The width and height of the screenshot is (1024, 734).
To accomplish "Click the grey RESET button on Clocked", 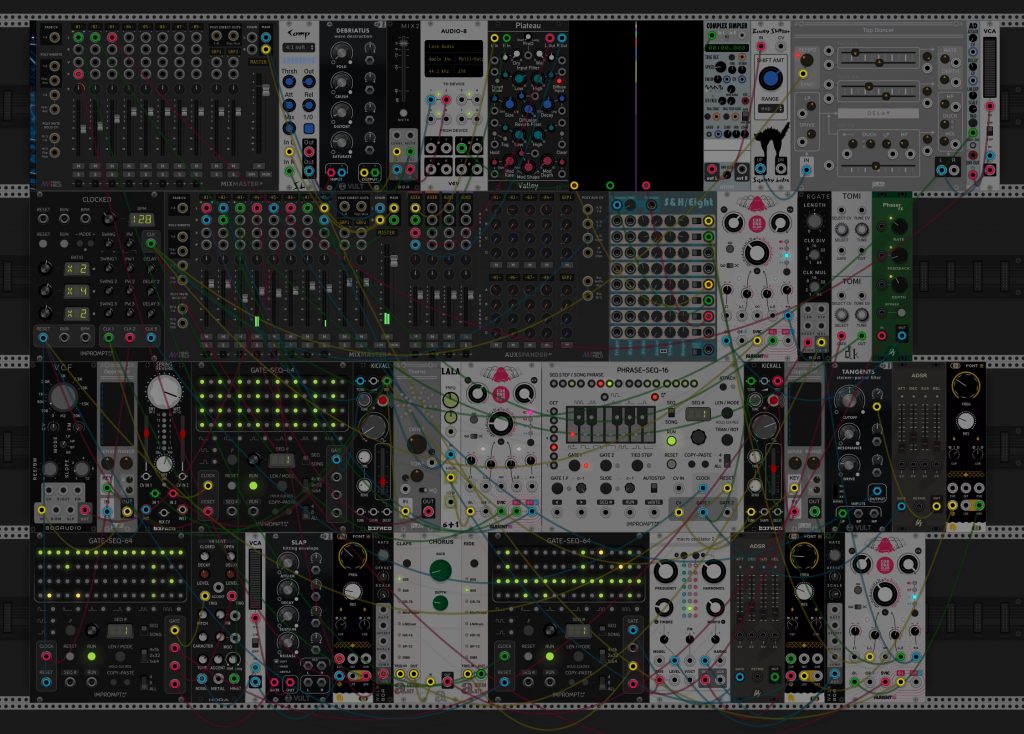I will [x=43, y=244].
